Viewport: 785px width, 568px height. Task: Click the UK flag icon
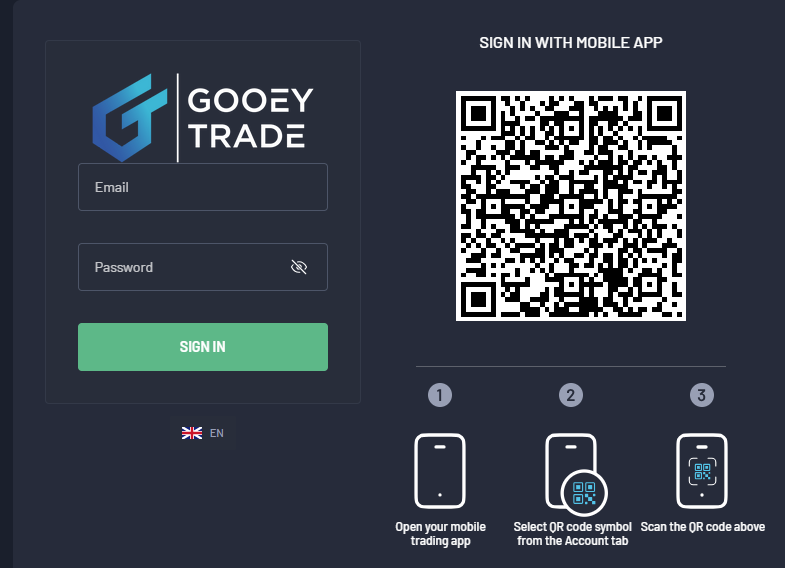point(192,433)
